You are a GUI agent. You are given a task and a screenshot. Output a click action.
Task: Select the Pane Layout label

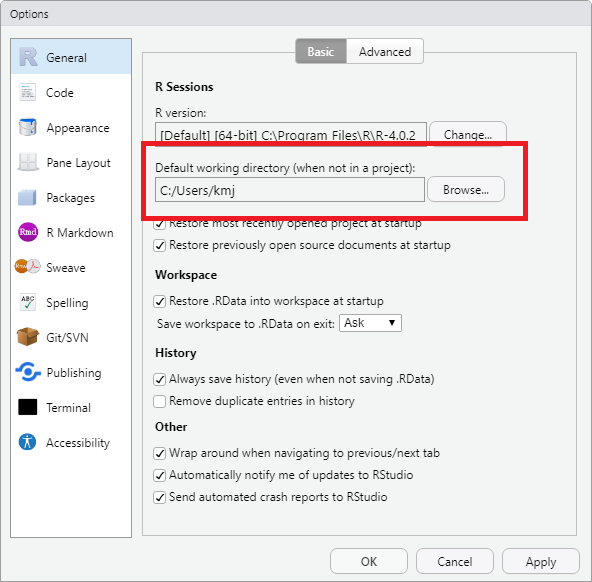[79, 163]
